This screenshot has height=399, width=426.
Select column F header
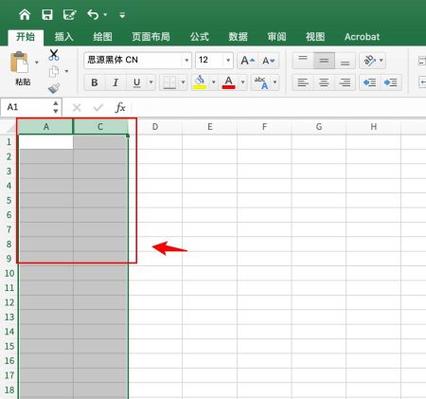click(264, 127)
